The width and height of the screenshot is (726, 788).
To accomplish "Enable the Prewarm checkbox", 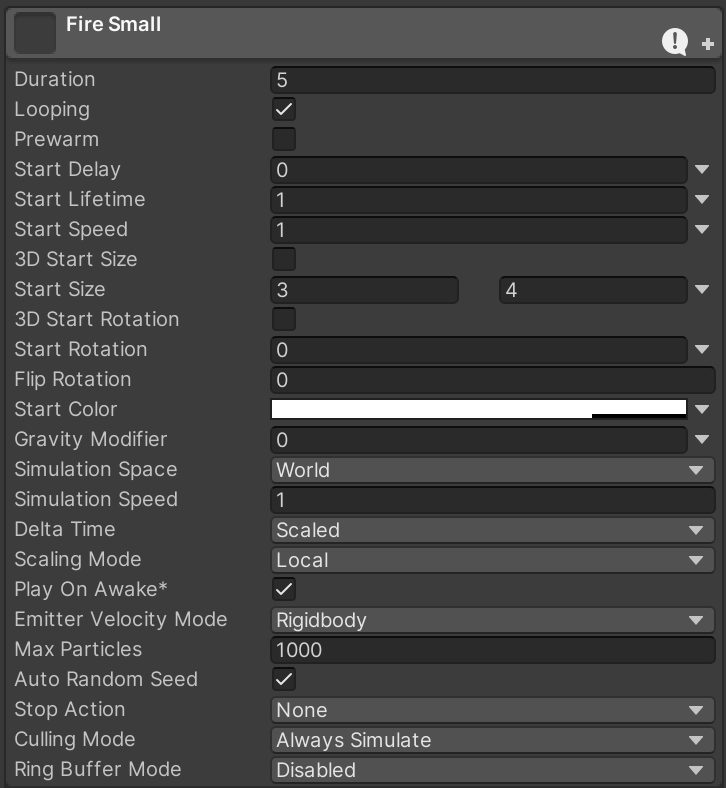I will tap(284, 140).
